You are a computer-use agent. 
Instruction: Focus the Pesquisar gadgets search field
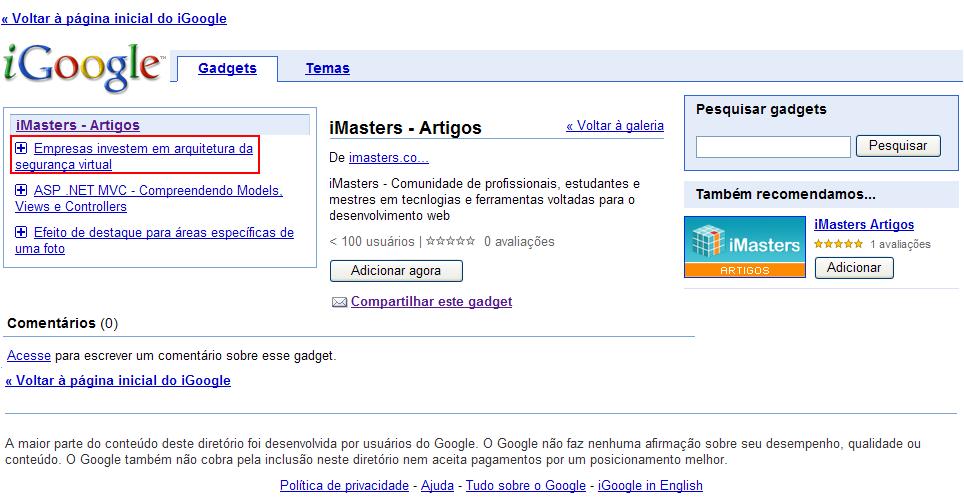point(772,146)
